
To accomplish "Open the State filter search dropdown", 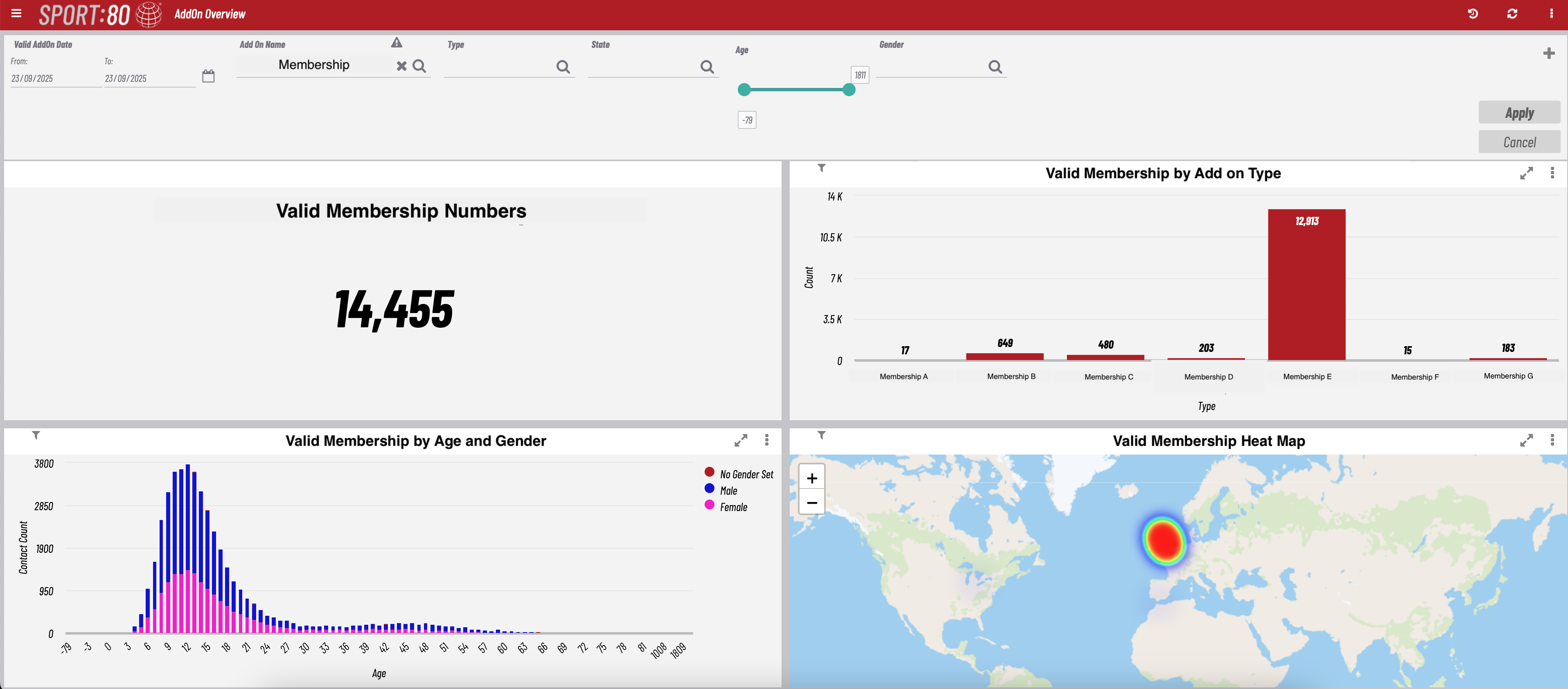I will (707, 67).
